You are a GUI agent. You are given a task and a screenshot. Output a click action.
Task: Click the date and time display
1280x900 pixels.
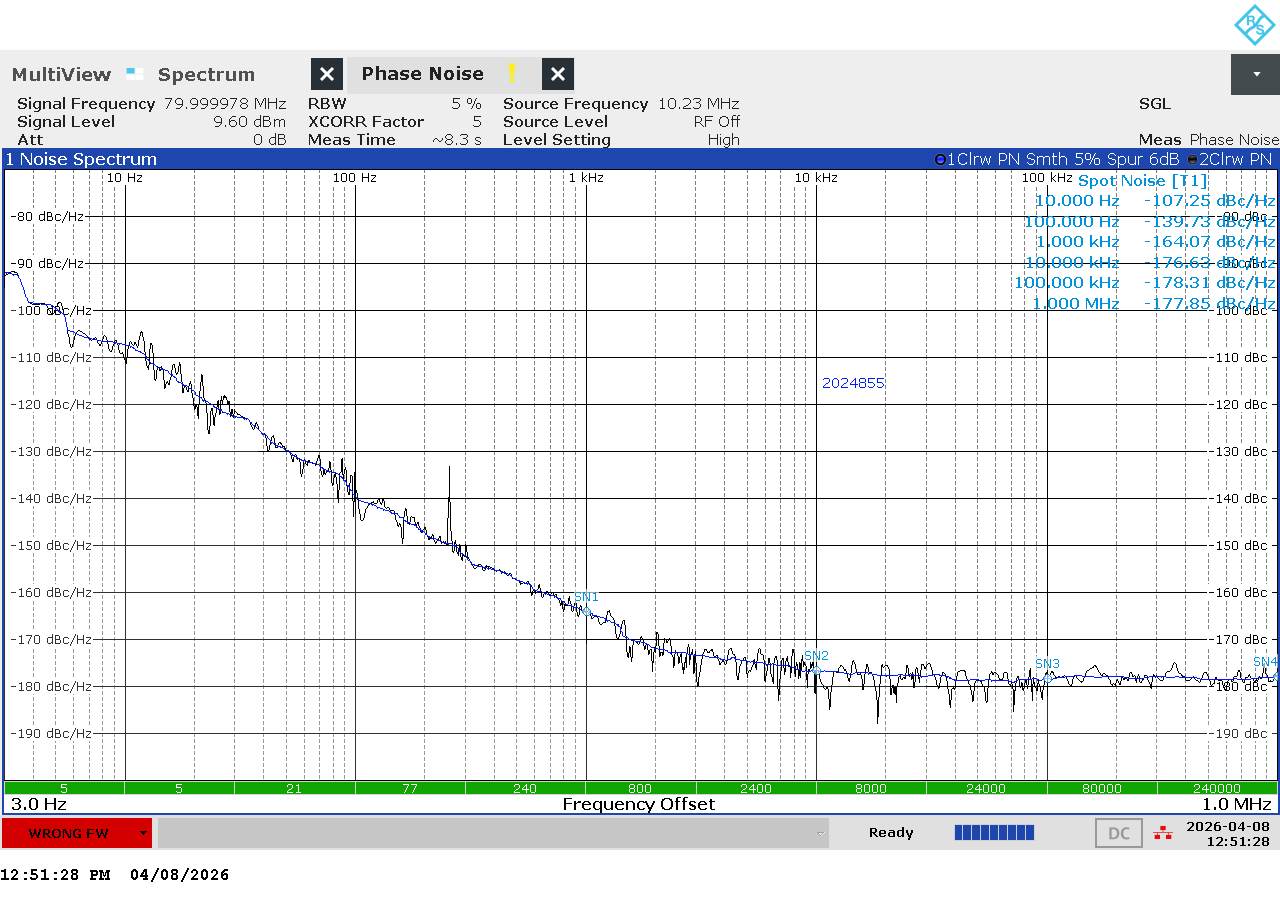point(1228,833)
